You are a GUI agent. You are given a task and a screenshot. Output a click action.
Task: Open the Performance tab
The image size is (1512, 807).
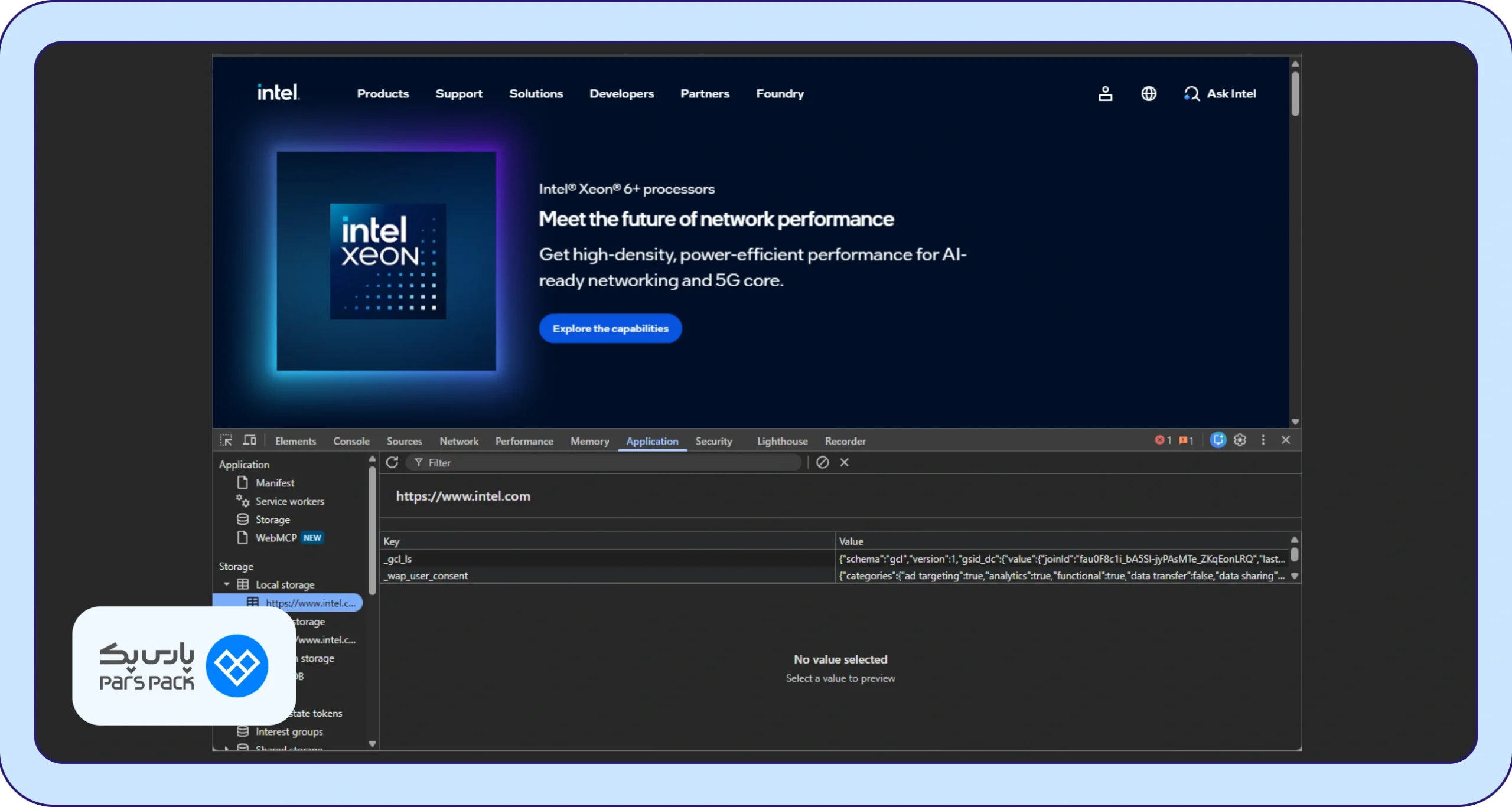[x=524, y=441]
